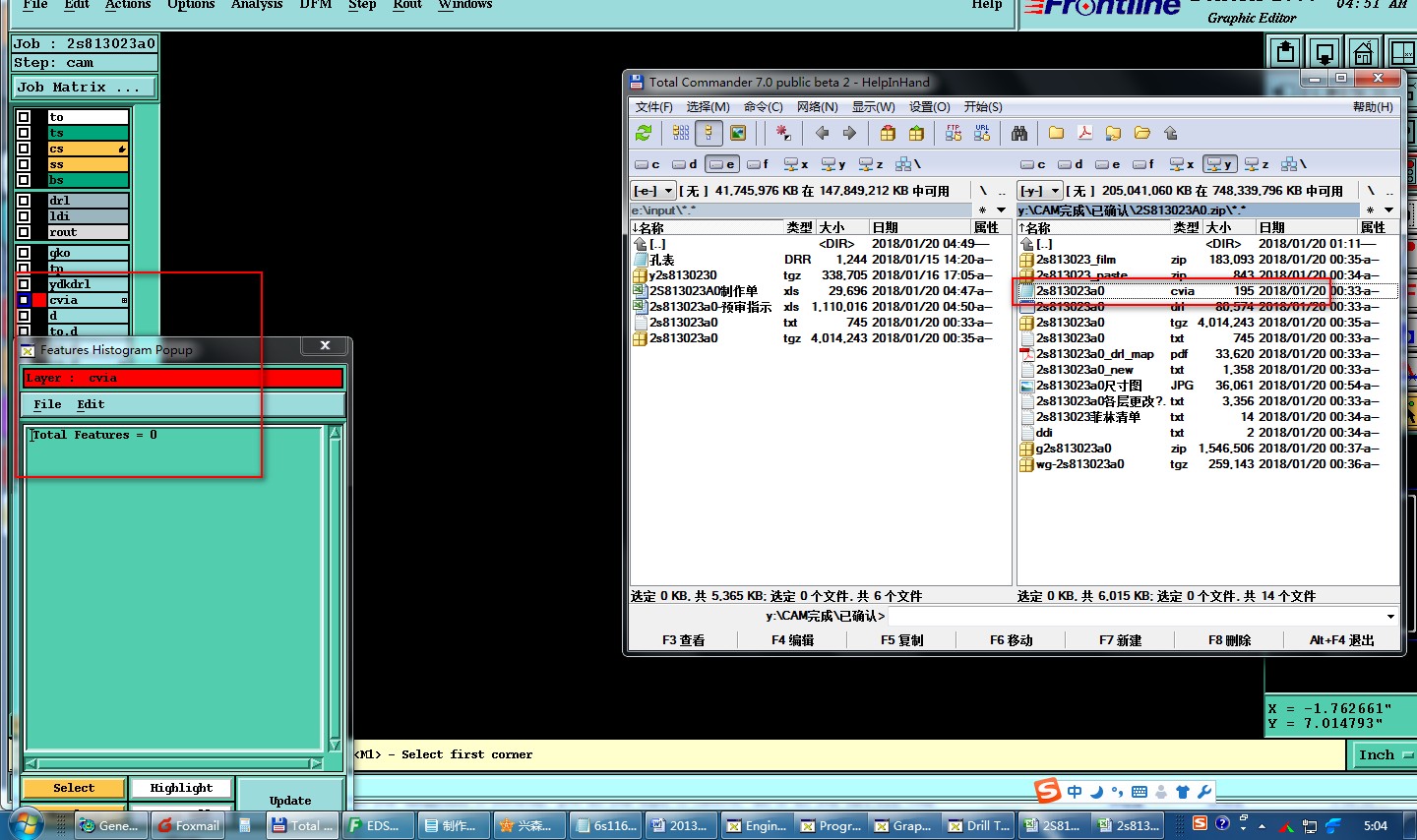Open right panel directory history dropdown arrow
This screenshot has height=840, width=1417.
coord(1388,210)
